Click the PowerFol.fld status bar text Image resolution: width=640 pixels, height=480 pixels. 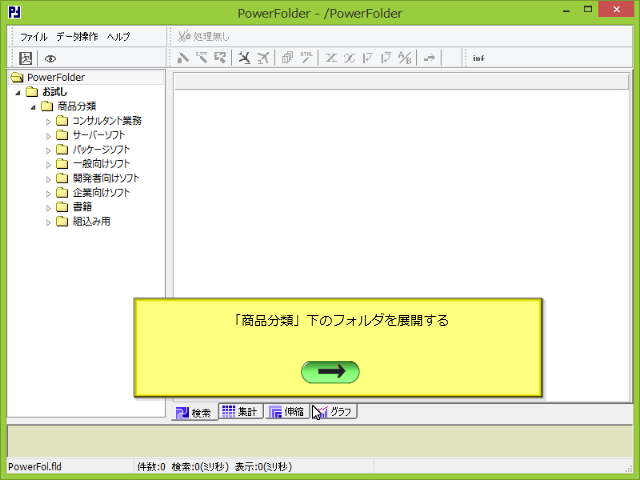point(35,467)
